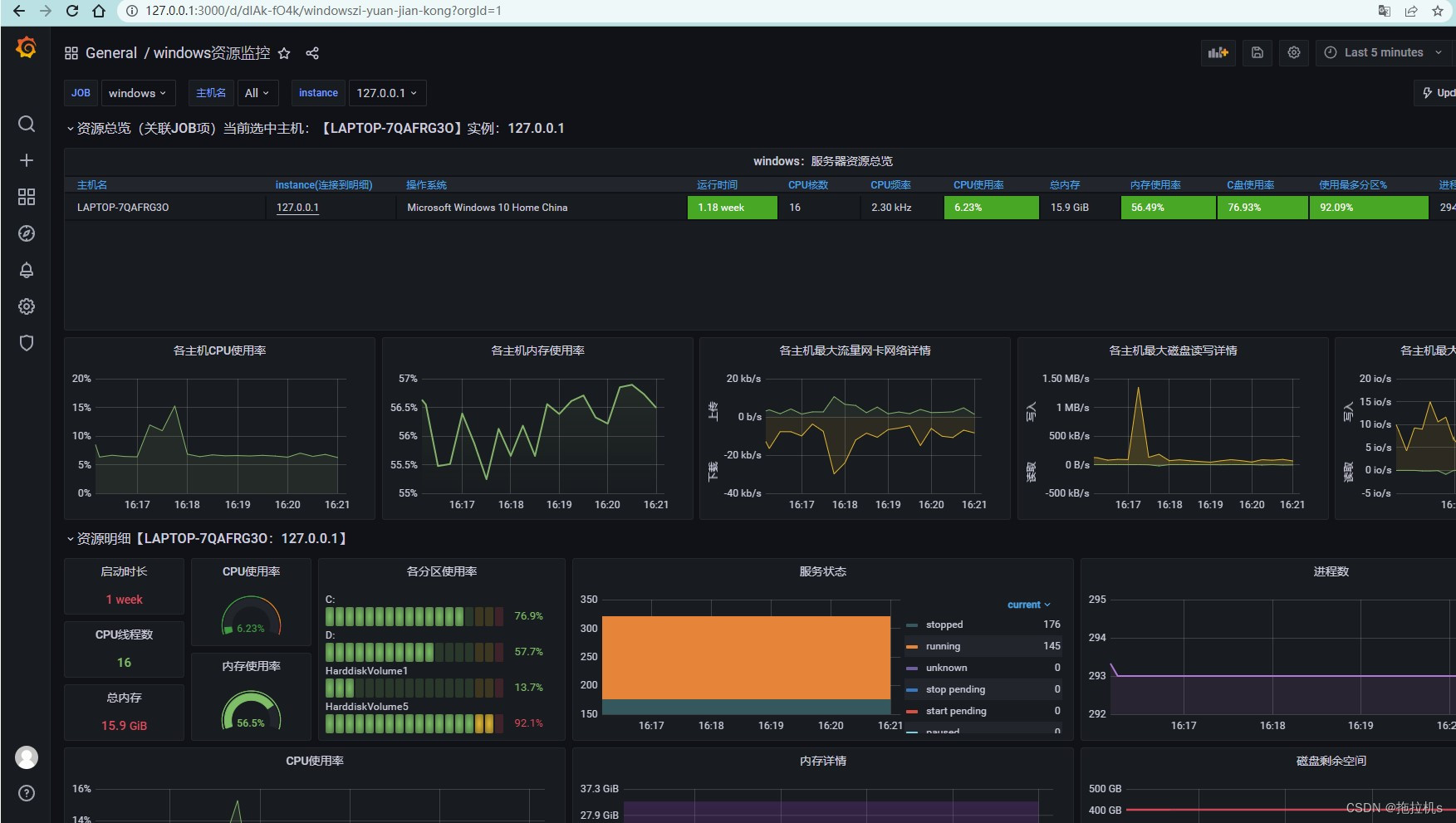Open the instance 127.0.0.1 dropdown
Viewport: 1456px width, 823px height.
(387, 93)
